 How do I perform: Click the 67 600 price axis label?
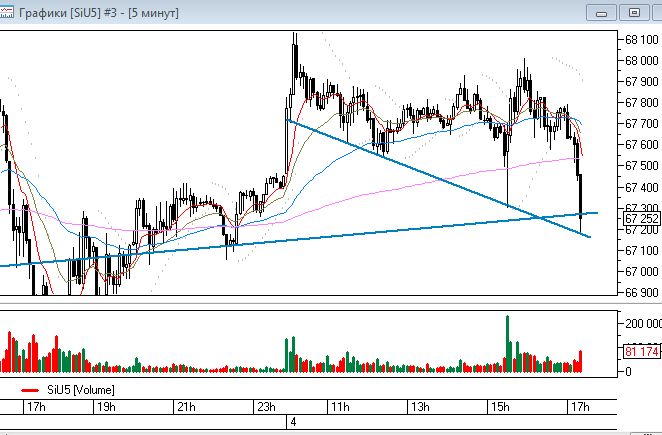tap(642, 144)
